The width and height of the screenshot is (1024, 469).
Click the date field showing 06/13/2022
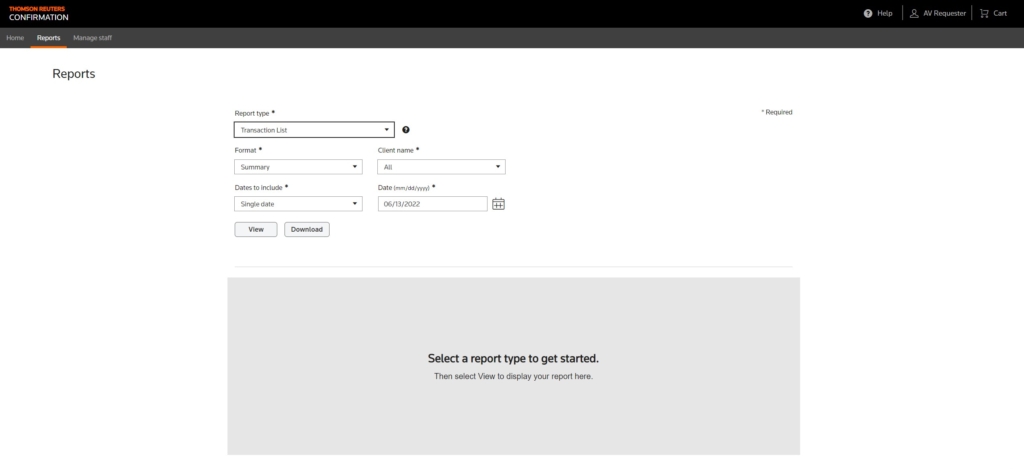(432, 204)
